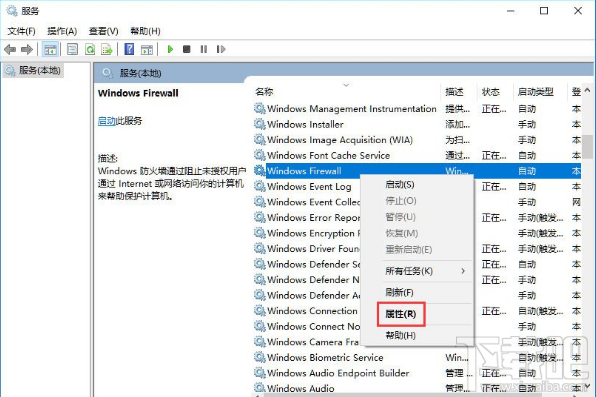Click the services list scrollbar thumb

[588, 147]
